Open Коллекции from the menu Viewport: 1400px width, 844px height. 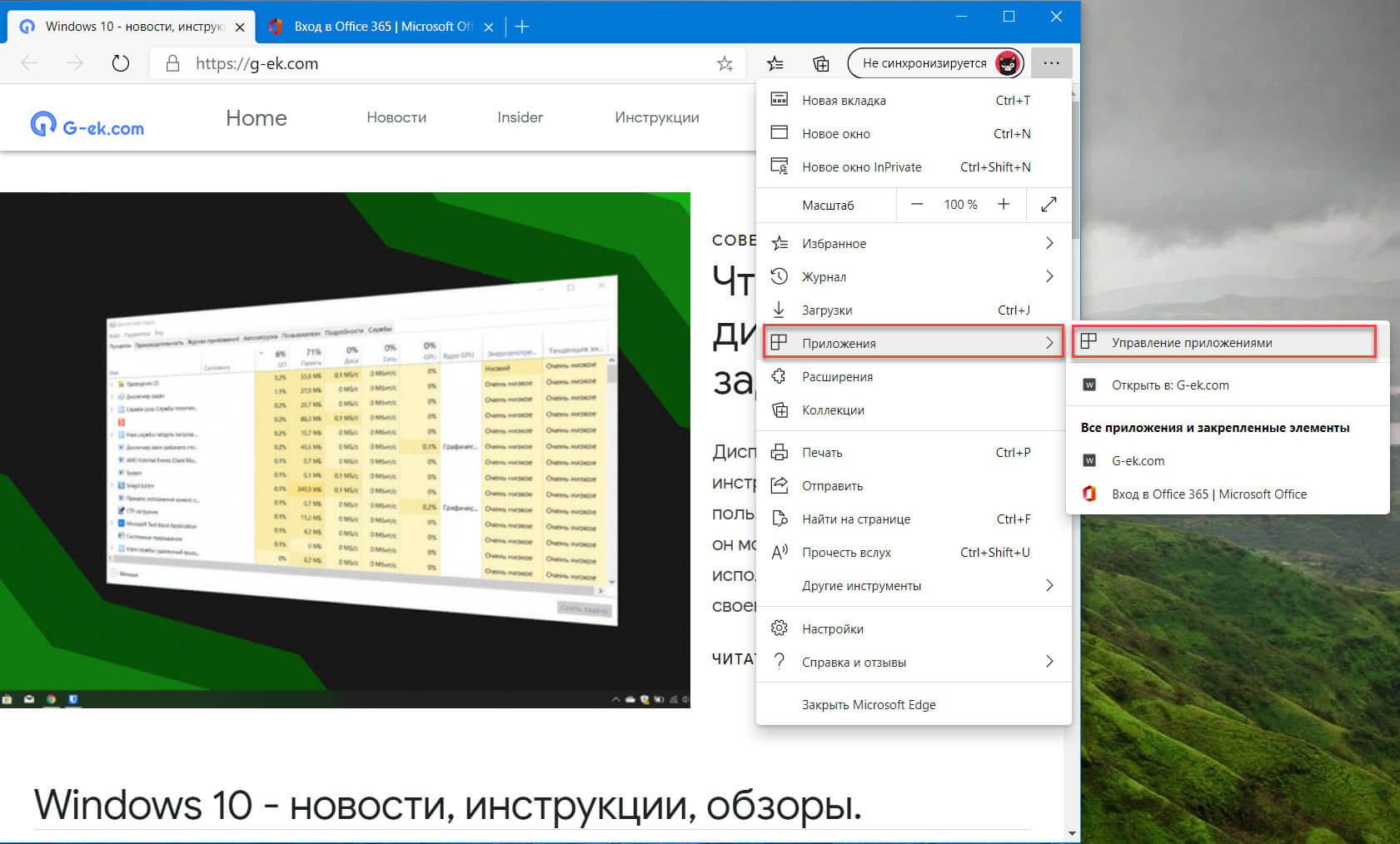coord(914,410)
